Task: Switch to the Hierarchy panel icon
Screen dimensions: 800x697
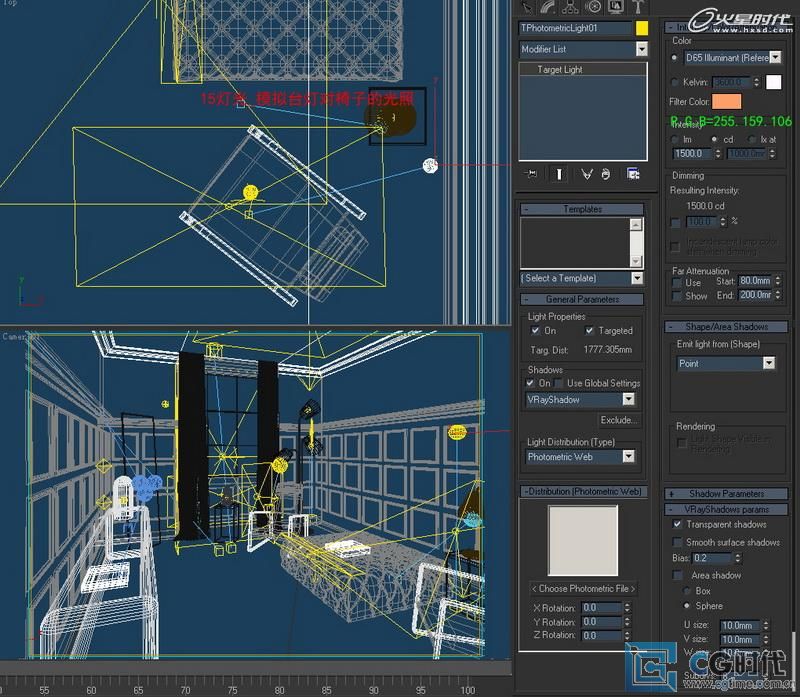Action: click(x=571, y=8)
